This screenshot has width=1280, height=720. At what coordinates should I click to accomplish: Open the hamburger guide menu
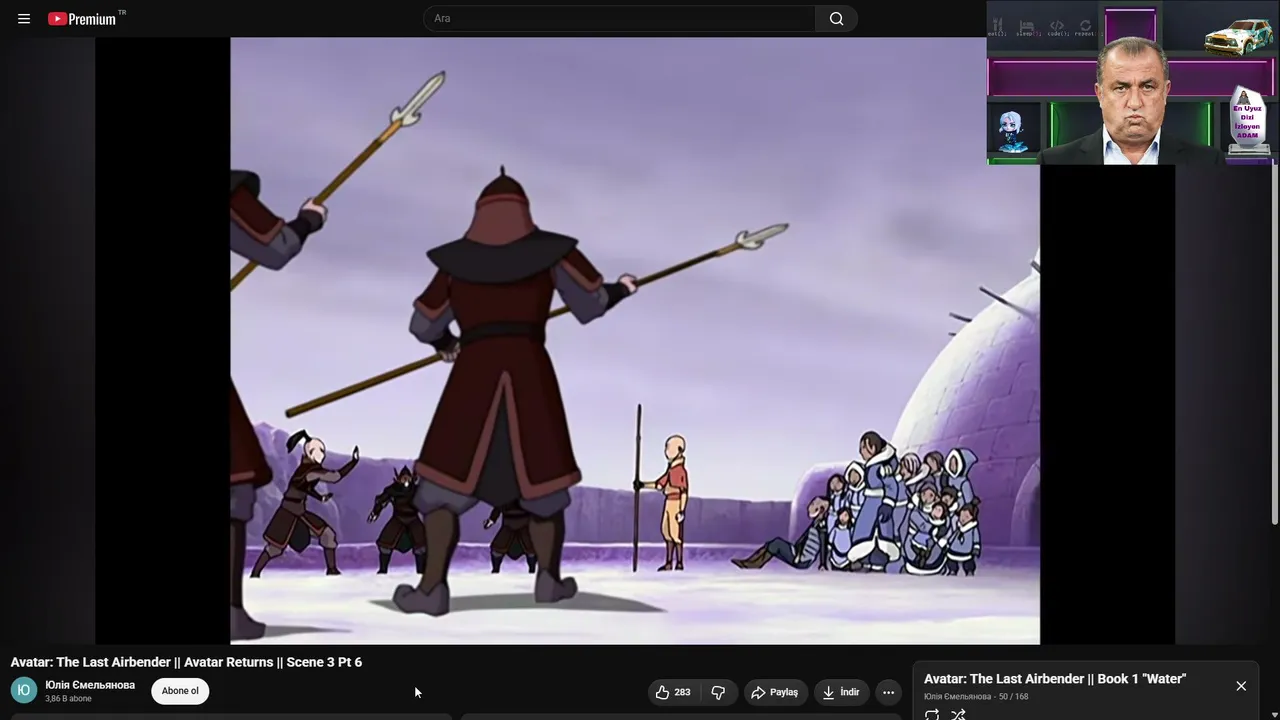point(24,19)
